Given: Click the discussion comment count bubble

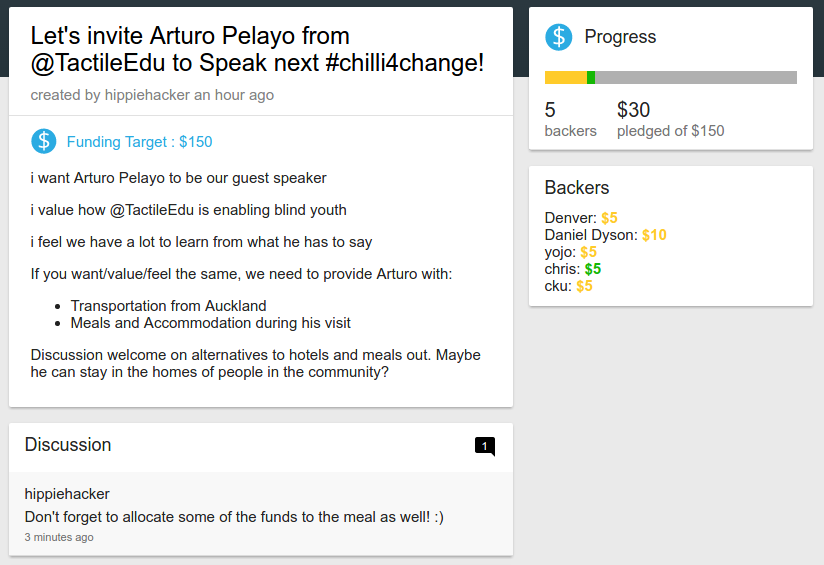Looking at the screenshot, I should pos(485,446).
